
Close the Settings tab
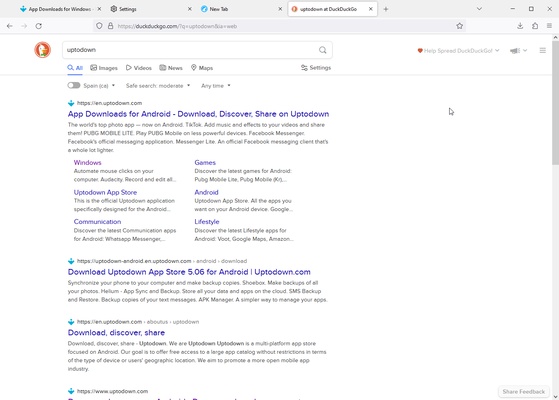click(x=190, y=9)
